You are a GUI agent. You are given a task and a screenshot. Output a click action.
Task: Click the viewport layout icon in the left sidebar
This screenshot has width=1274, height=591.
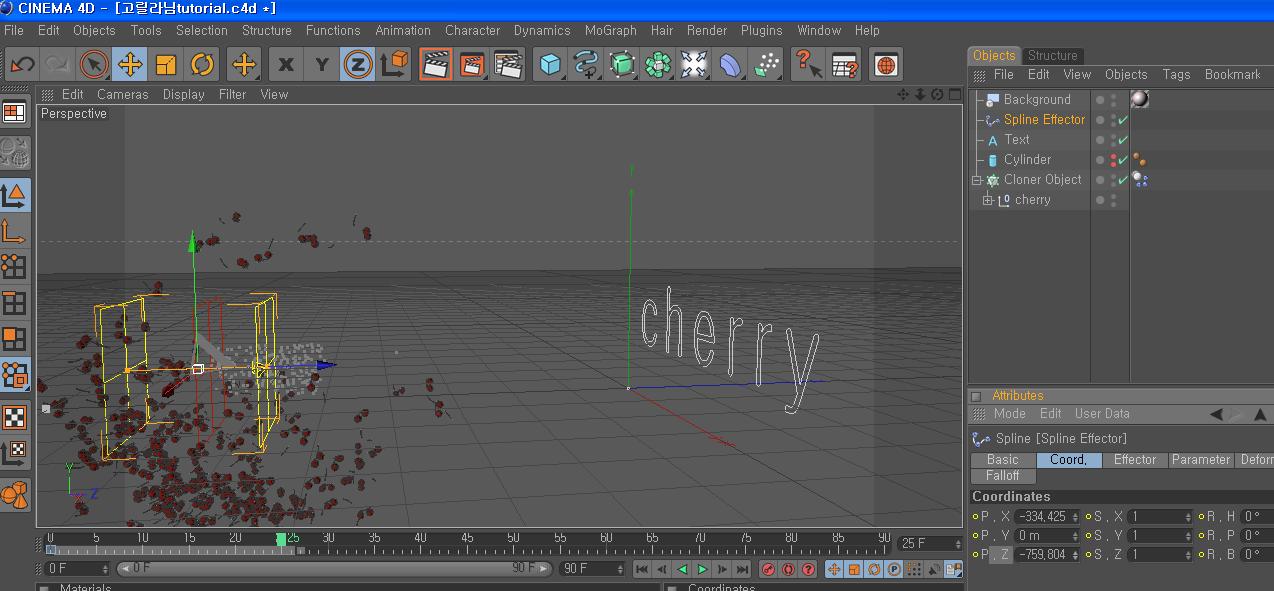pos(15,113)
